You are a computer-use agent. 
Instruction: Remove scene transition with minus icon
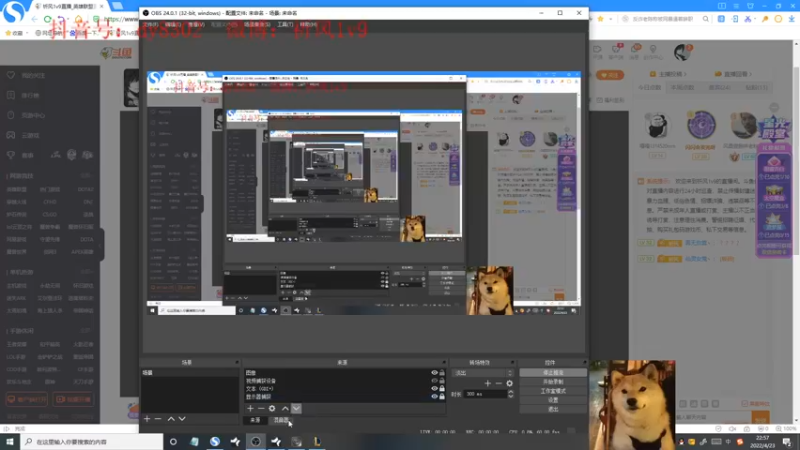(498, 383)
